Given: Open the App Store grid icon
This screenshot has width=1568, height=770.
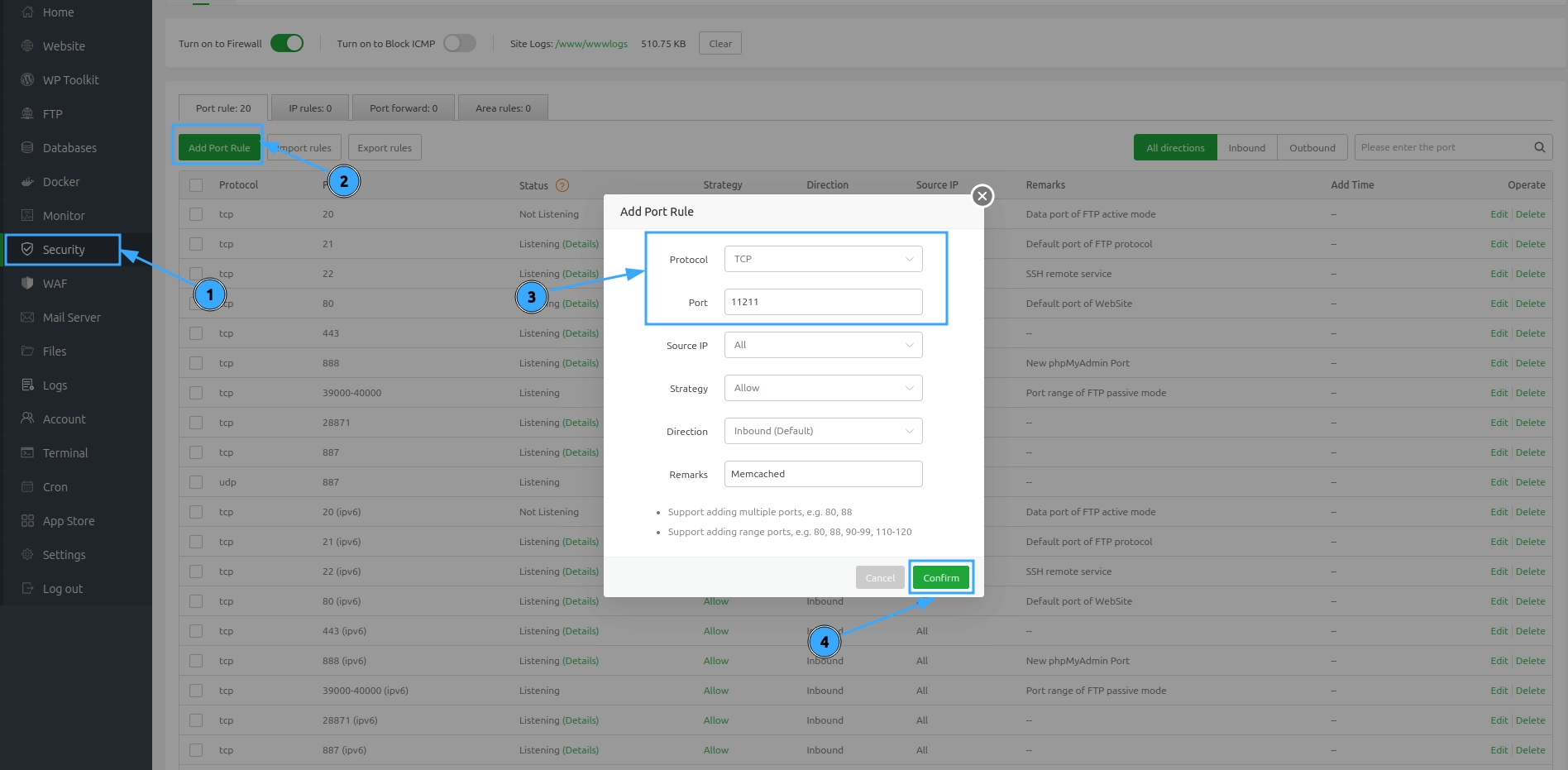Looking at the screenshot, I should click(x=27, y=521).
